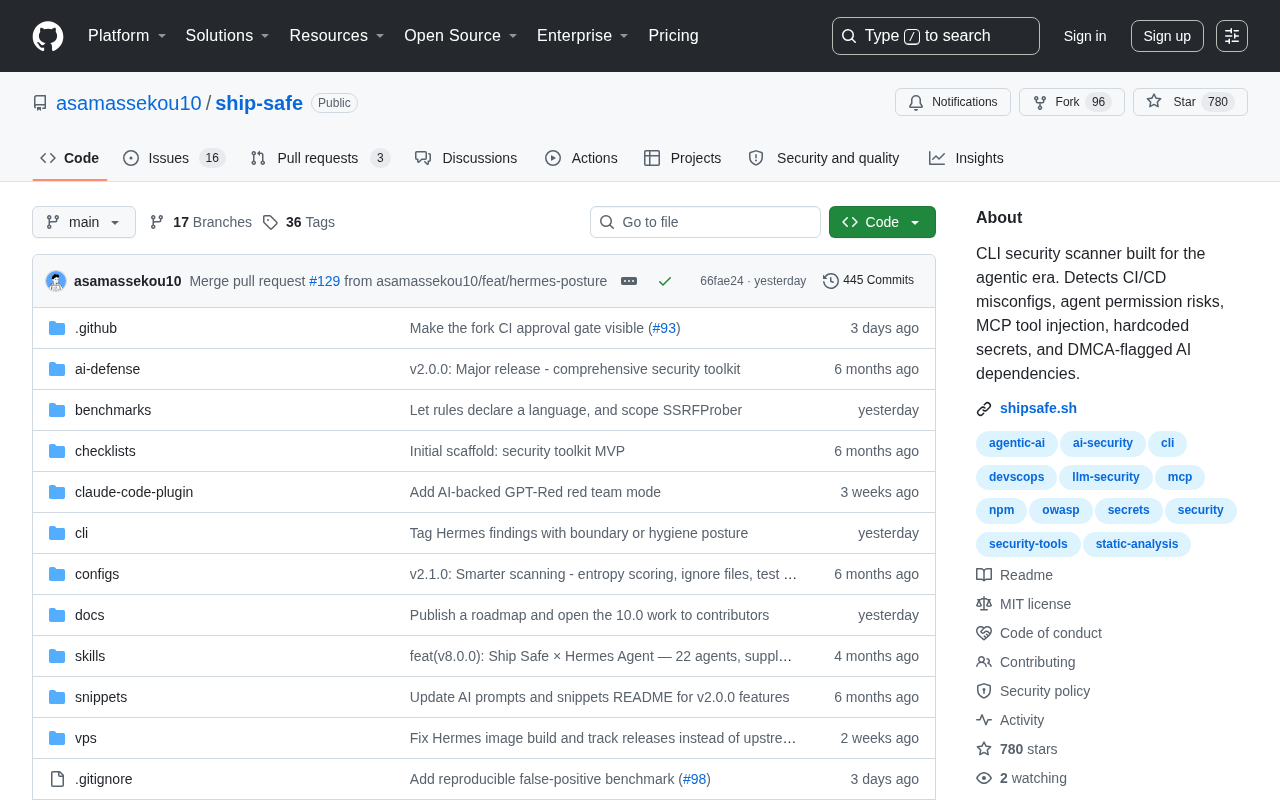1280x800 pixels.
Task: Click the search box in header
Action: (936, 36)
